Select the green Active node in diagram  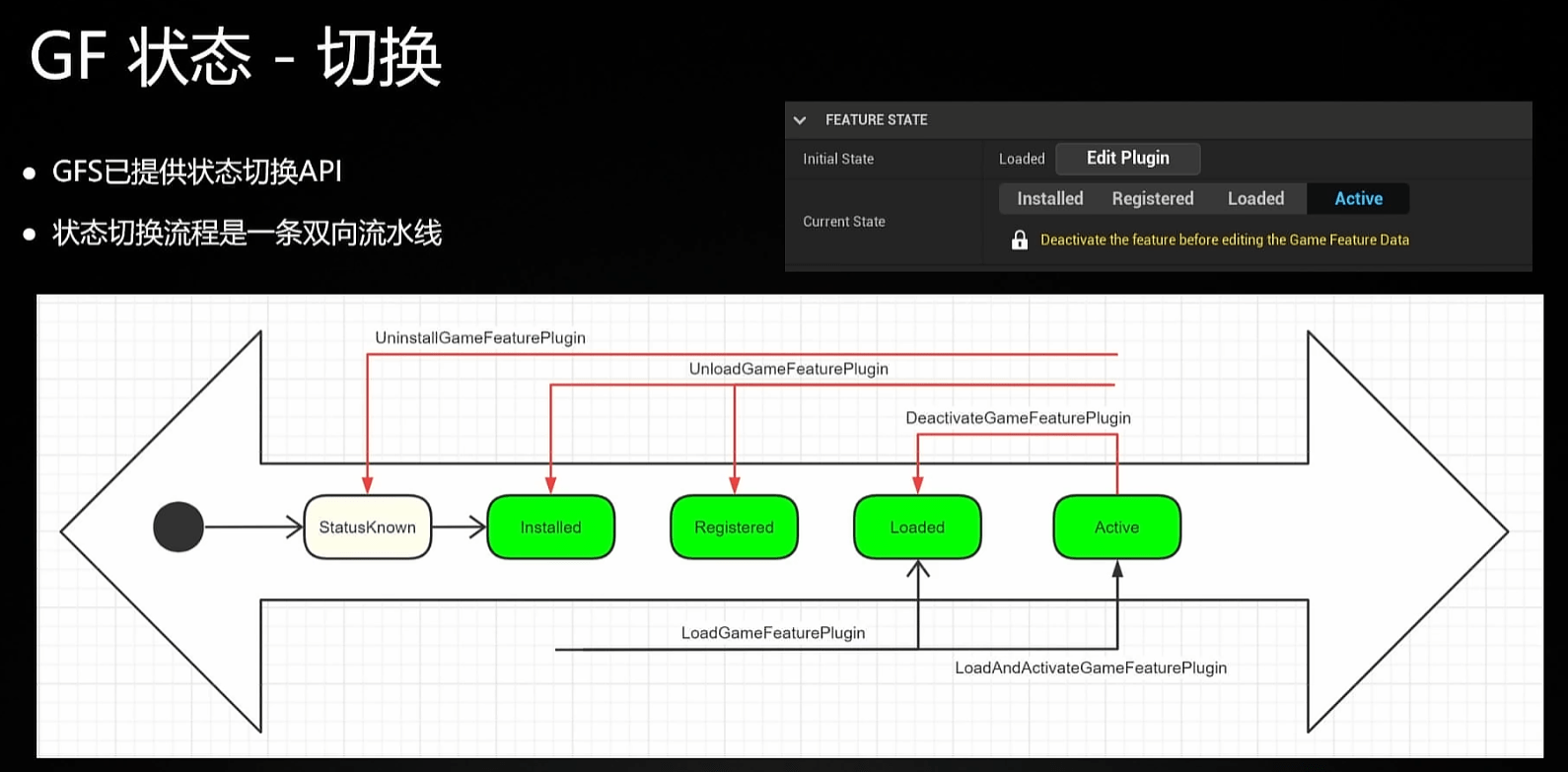click(x=1116, y=527)
